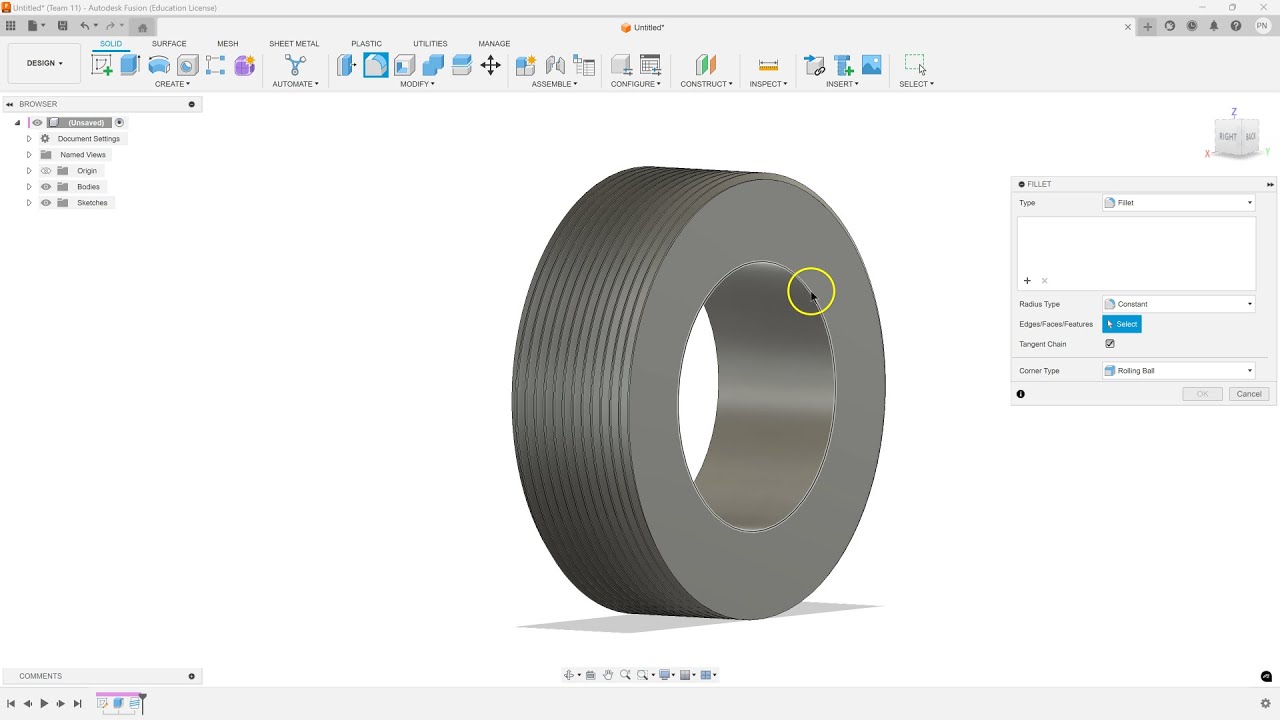Select the Measure tool
This screenshot has width=1280, height=720.
768,65
